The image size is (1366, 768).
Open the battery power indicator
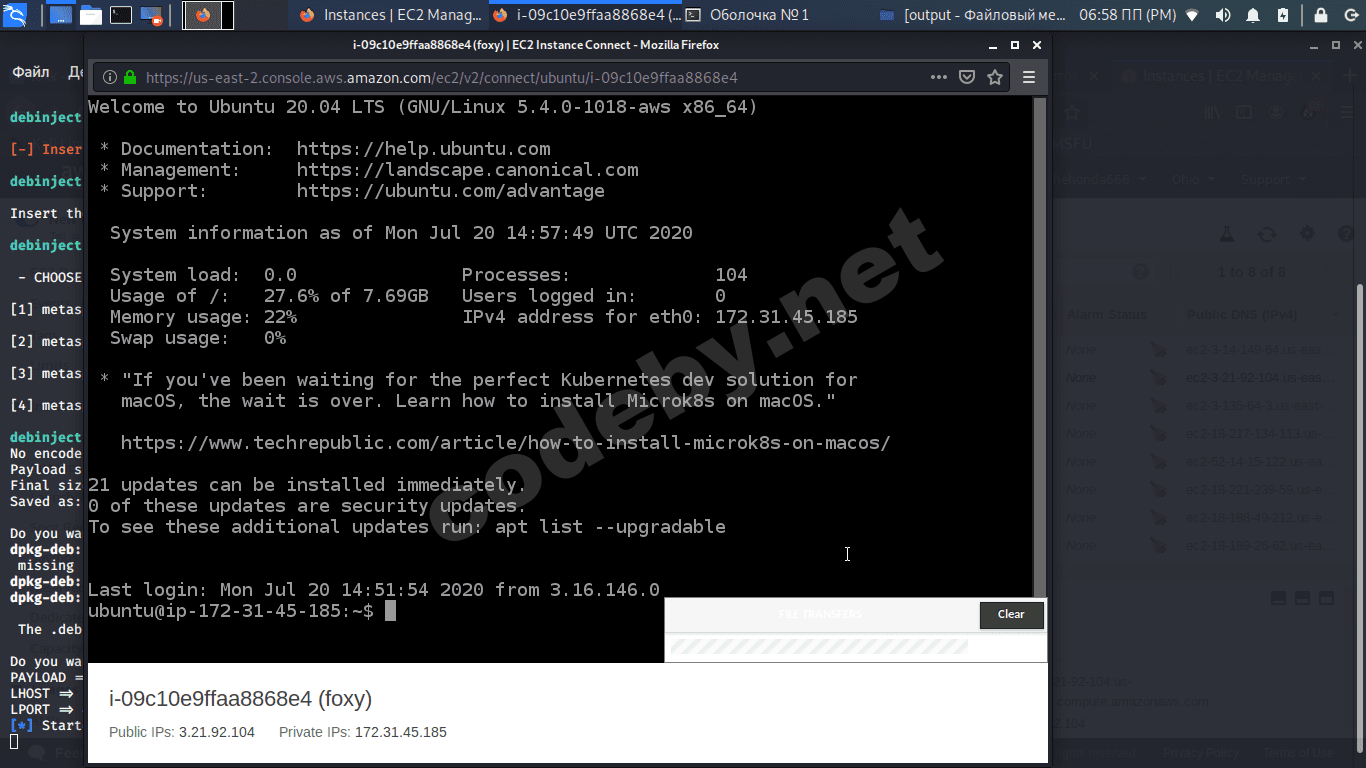(1283, 15)
